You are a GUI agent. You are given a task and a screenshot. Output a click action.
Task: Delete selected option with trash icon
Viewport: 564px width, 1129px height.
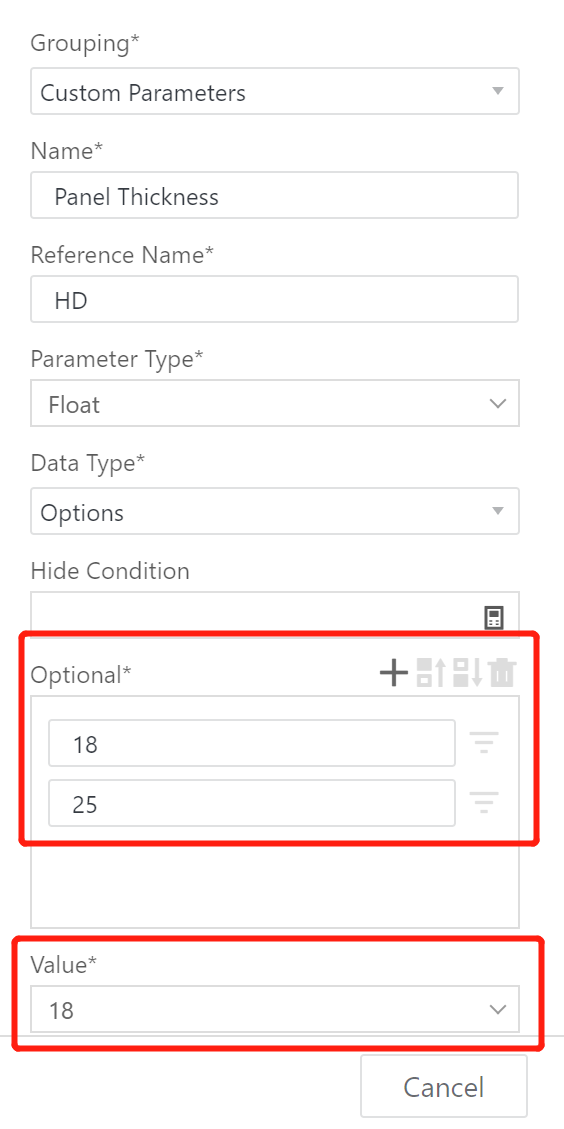pyautogui.click(x=503, y=673)
